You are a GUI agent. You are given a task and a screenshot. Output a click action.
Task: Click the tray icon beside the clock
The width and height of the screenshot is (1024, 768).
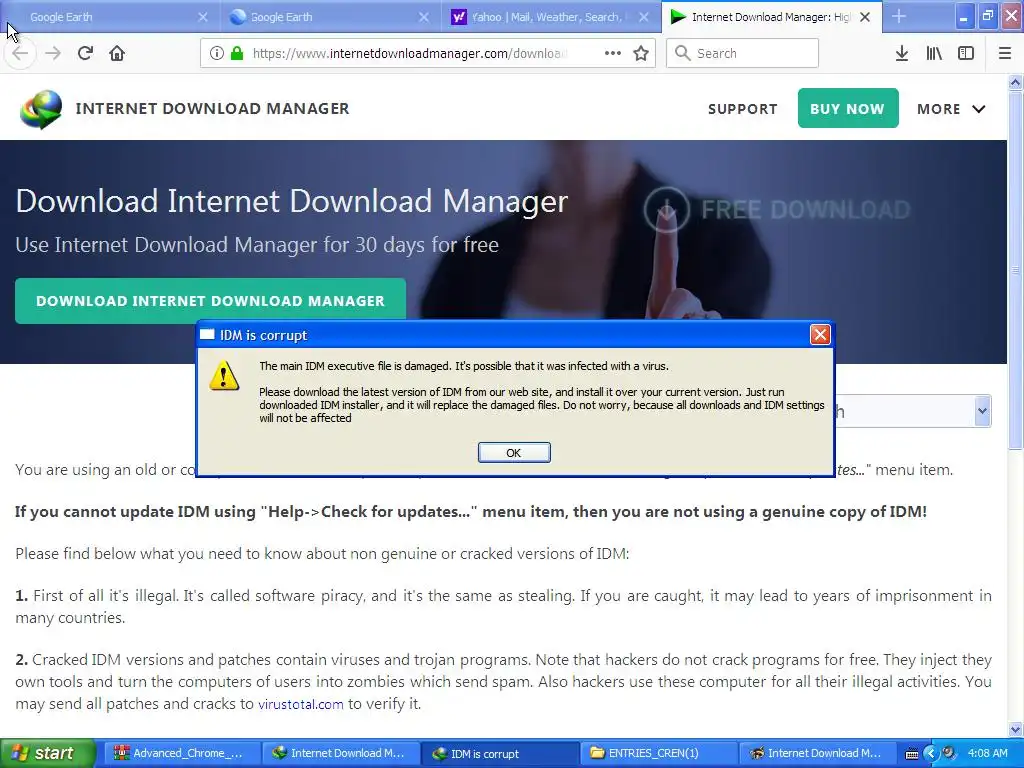[949, 754]
